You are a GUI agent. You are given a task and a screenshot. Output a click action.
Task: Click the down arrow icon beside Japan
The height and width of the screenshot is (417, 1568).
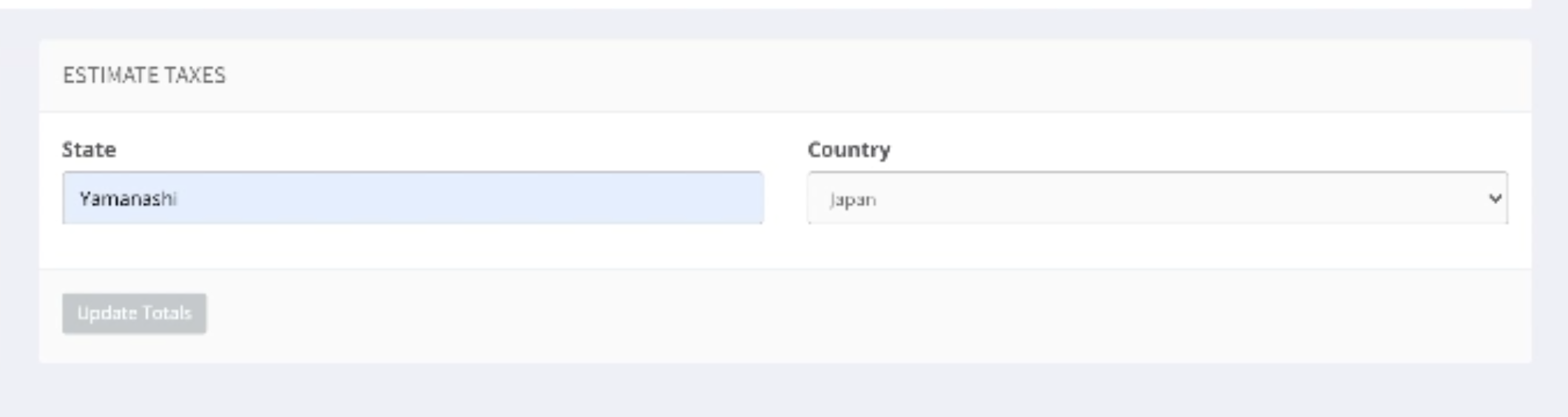1495,198
